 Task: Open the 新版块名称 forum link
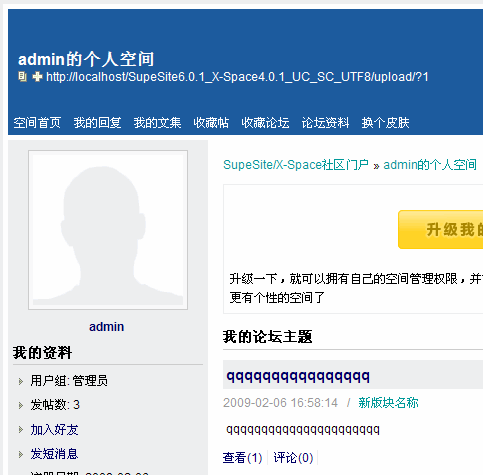click(388, 403)
